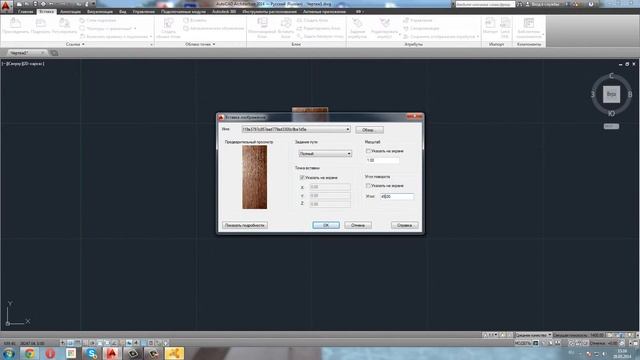Open the red Opera icon on the taskbar
The image size is (640, 360).
pos(50,353)
